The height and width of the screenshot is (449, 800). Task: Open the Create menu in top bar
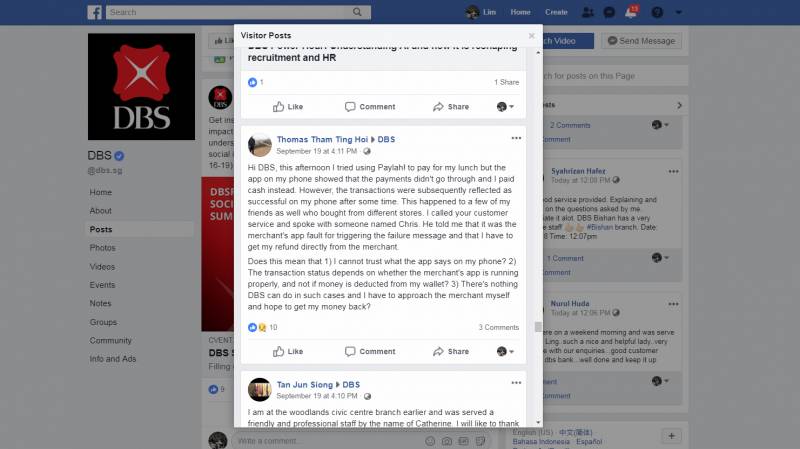point(556,12)
